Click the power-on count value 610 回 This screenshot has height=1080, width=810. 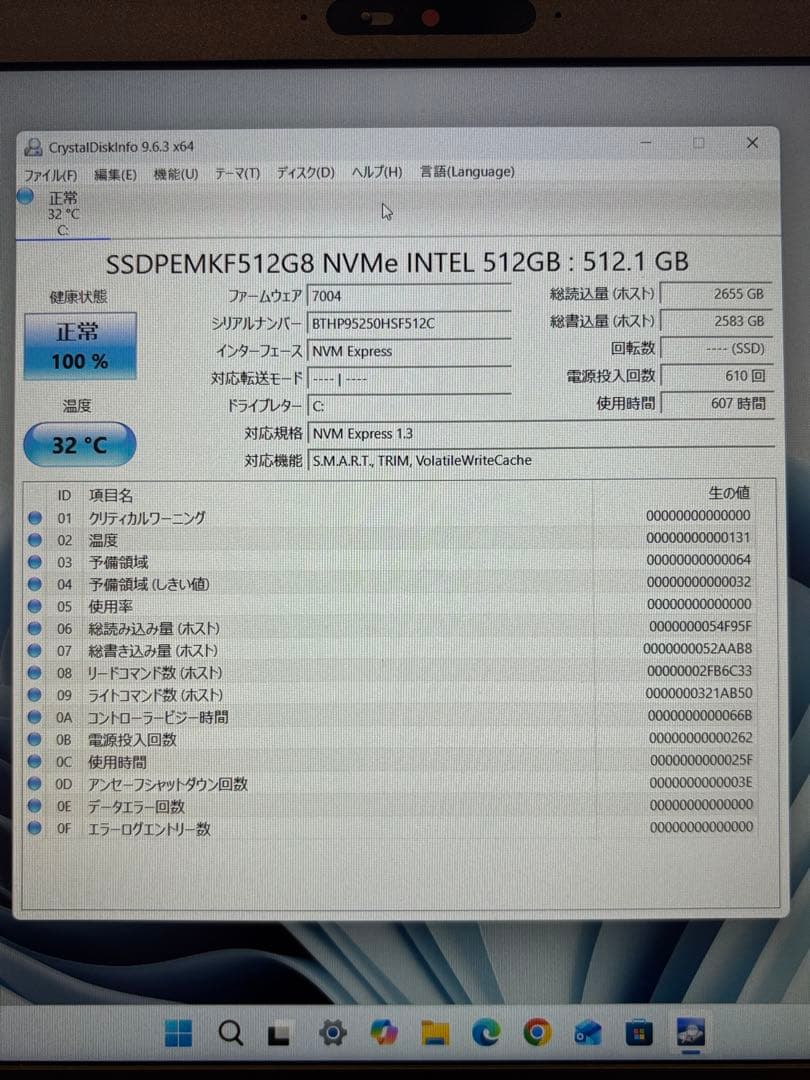coord(716,376)
